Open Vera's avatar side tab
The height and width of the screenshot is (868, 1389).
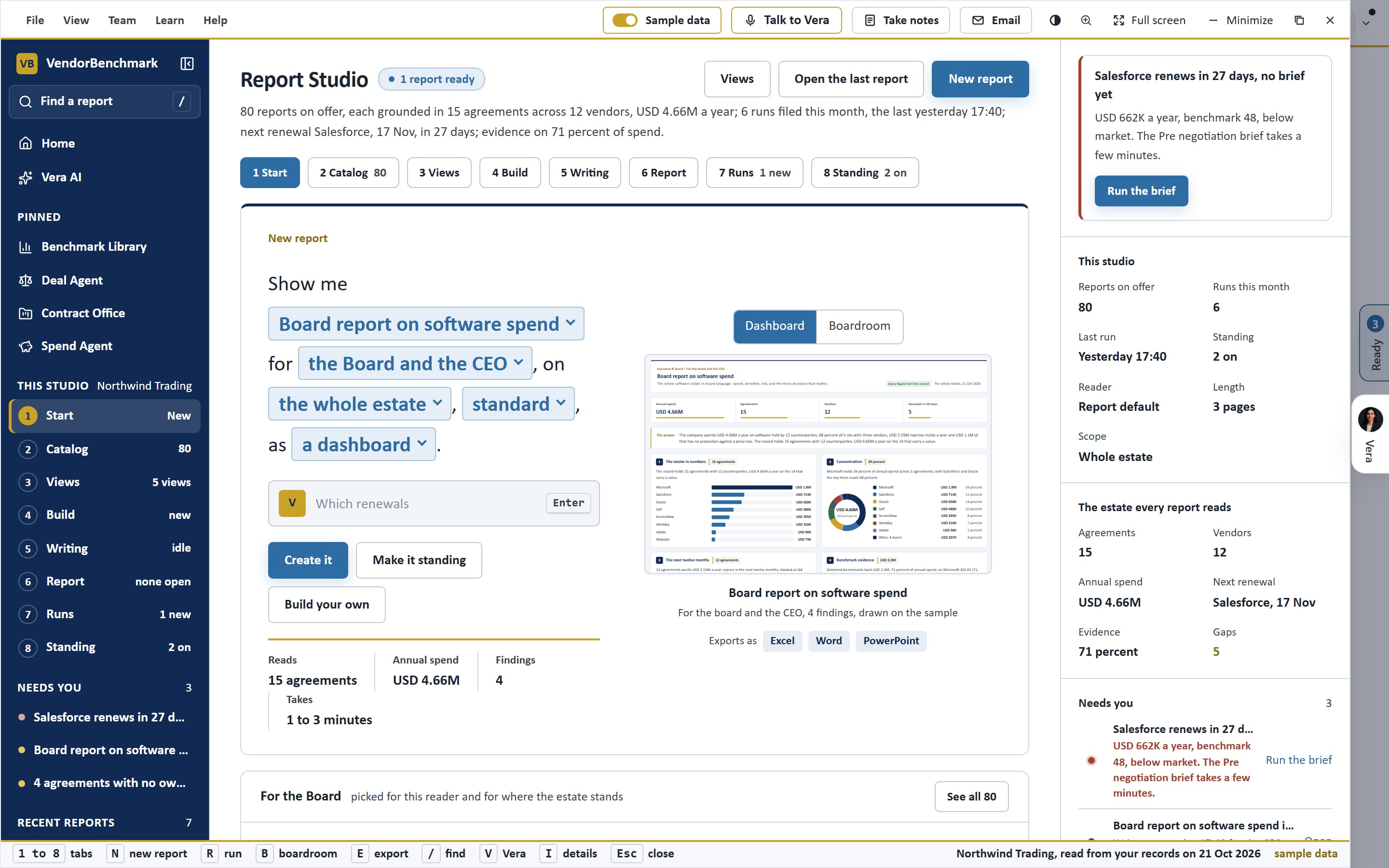point(1370,434)
